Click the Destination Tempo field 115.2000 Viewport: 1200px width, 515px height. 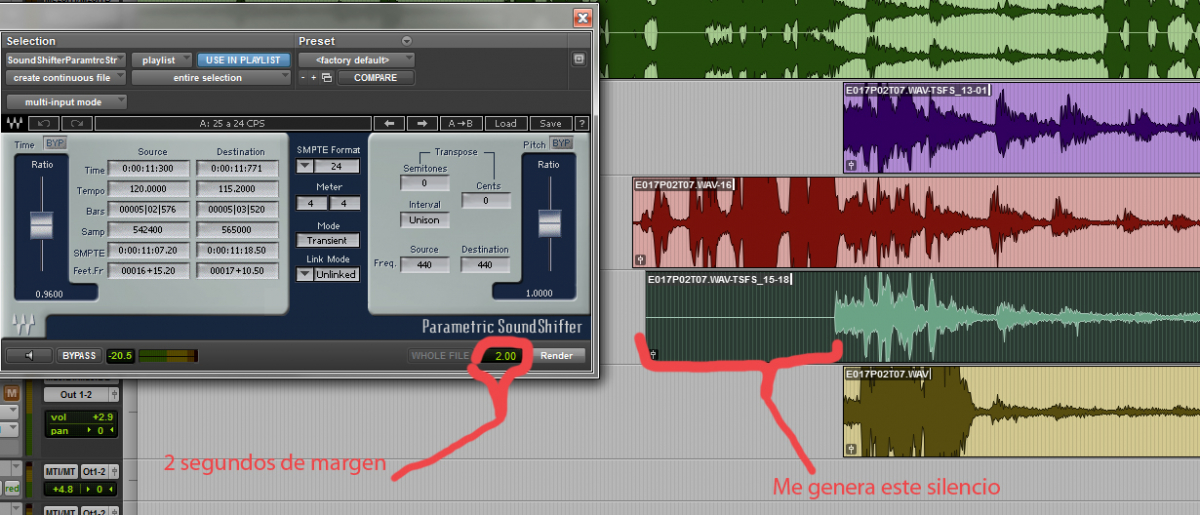236,190
